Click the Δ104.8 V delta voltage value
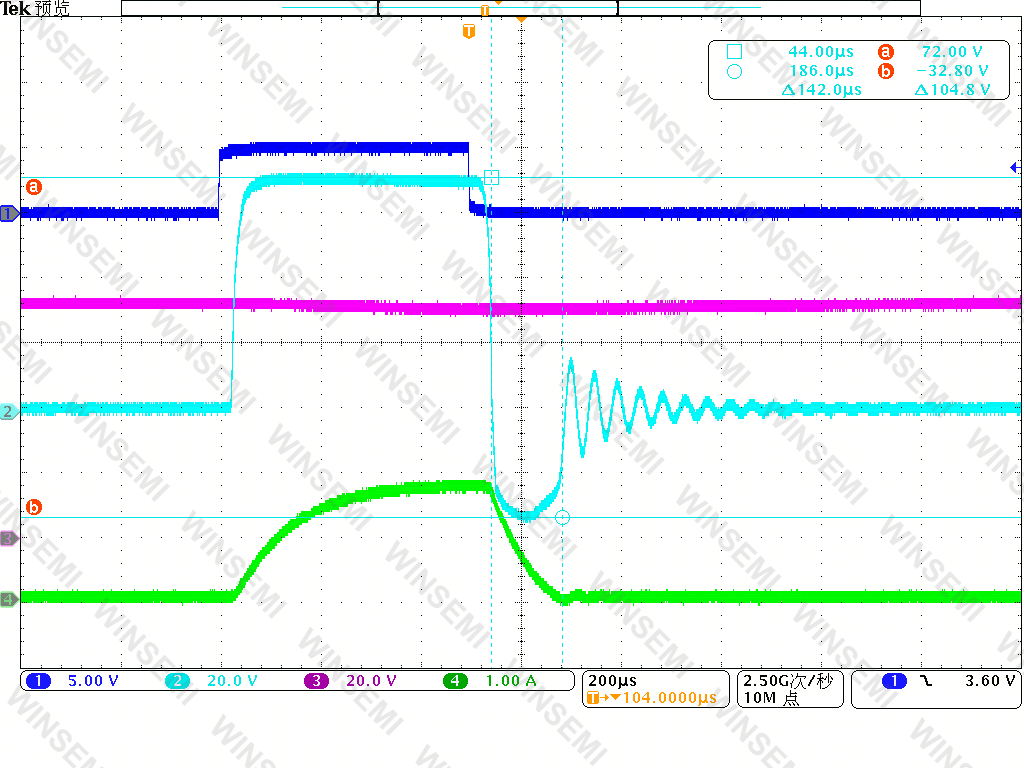The width and height of the screenshot is (1024, 768). [952, 89]
